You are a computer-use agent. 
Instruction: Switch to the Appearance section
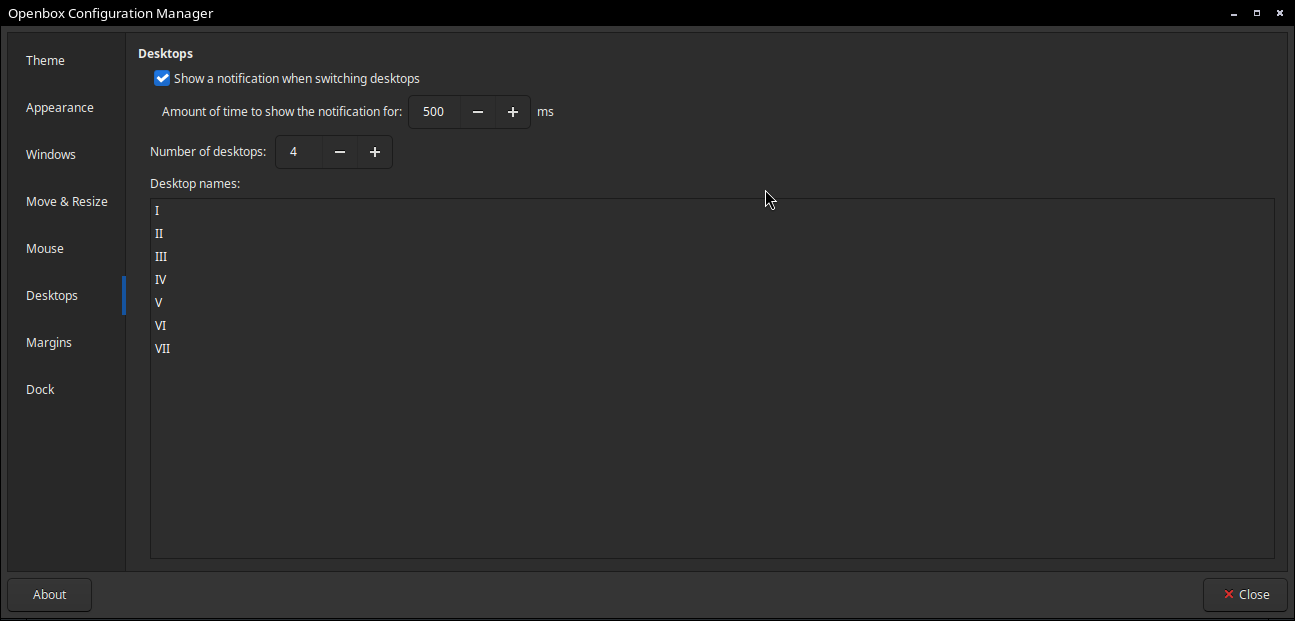coord(66,108)
